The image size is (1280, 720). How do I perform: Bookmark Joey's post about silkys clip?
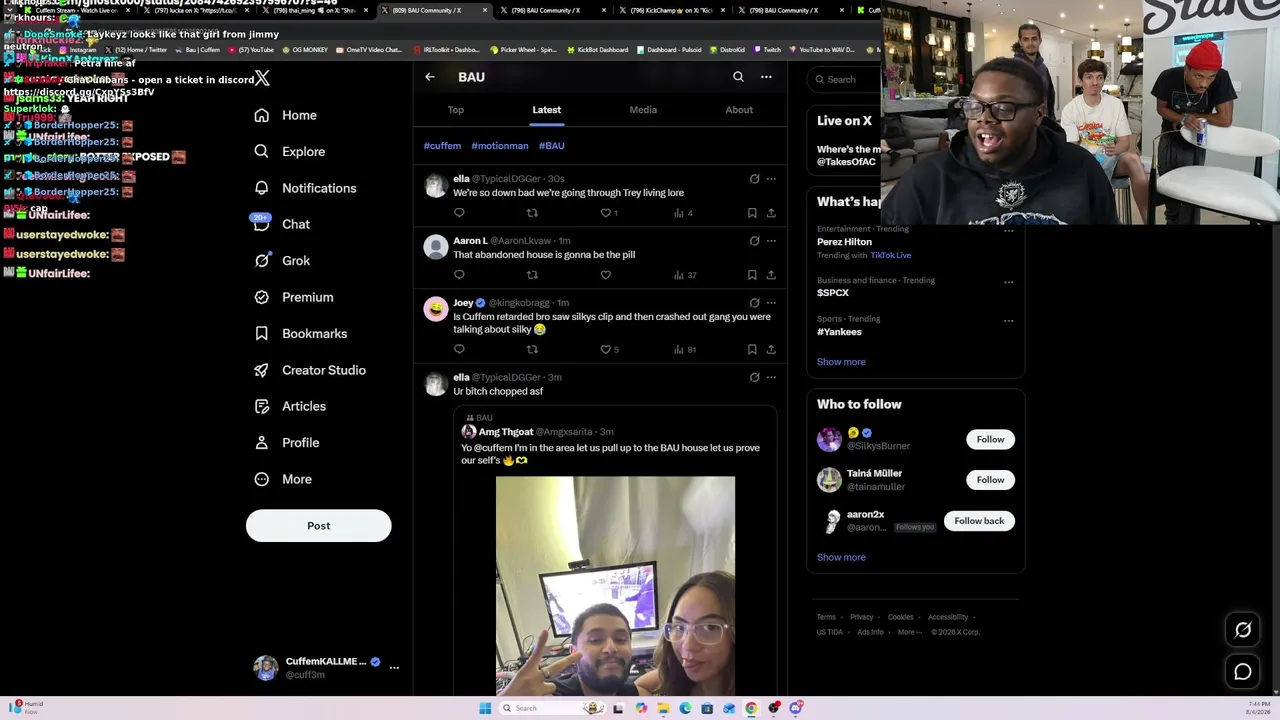click(x=752, y=349)
